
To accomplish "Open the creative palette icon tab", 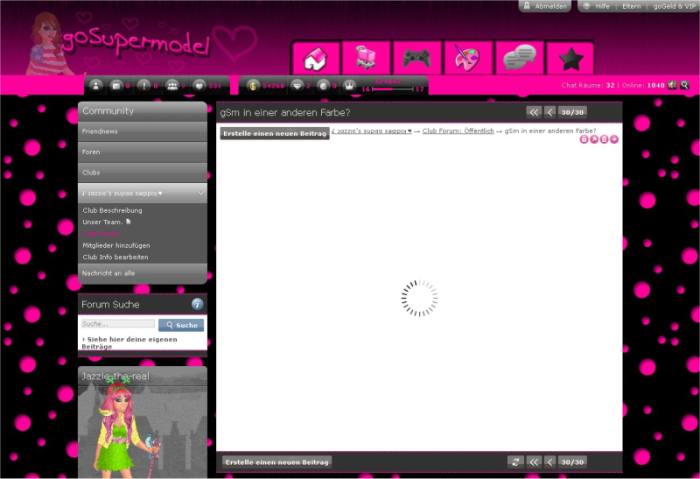I will [468, 58].
